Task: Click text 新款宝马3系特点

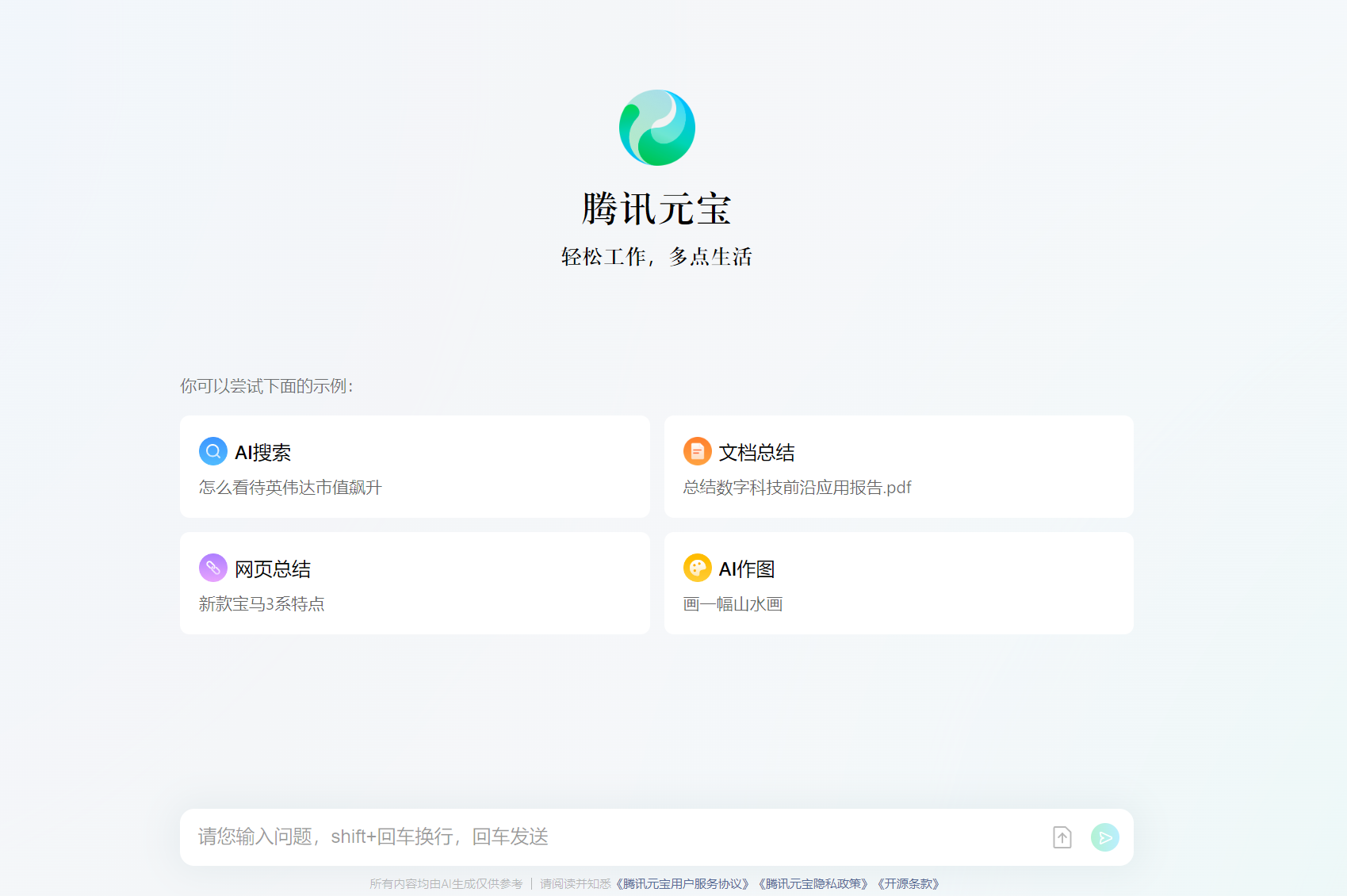Action: tap(262, 603)
